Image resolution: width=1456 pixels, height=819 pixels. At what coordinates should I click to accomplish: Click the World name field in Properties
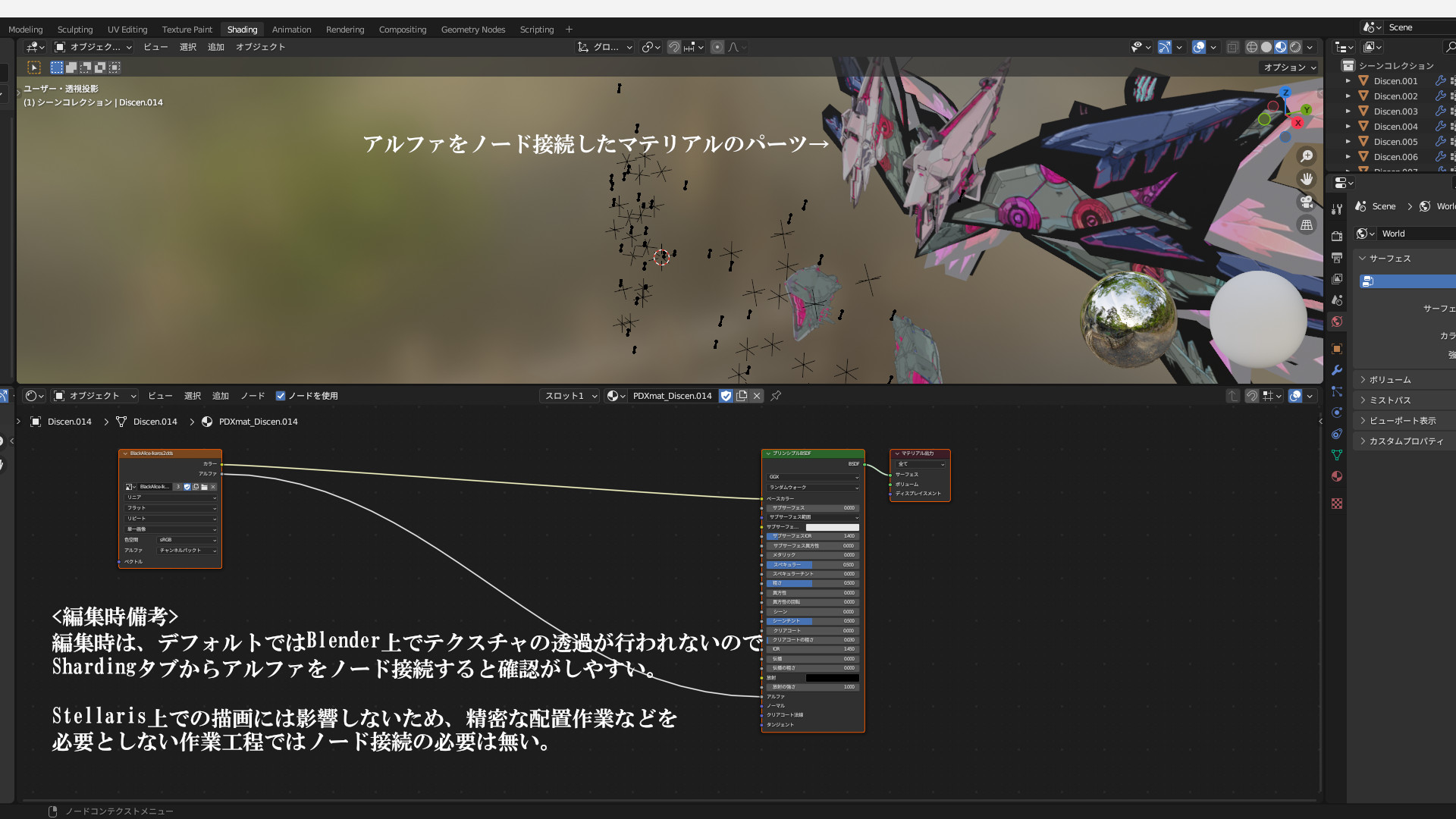coord(1417,234)
